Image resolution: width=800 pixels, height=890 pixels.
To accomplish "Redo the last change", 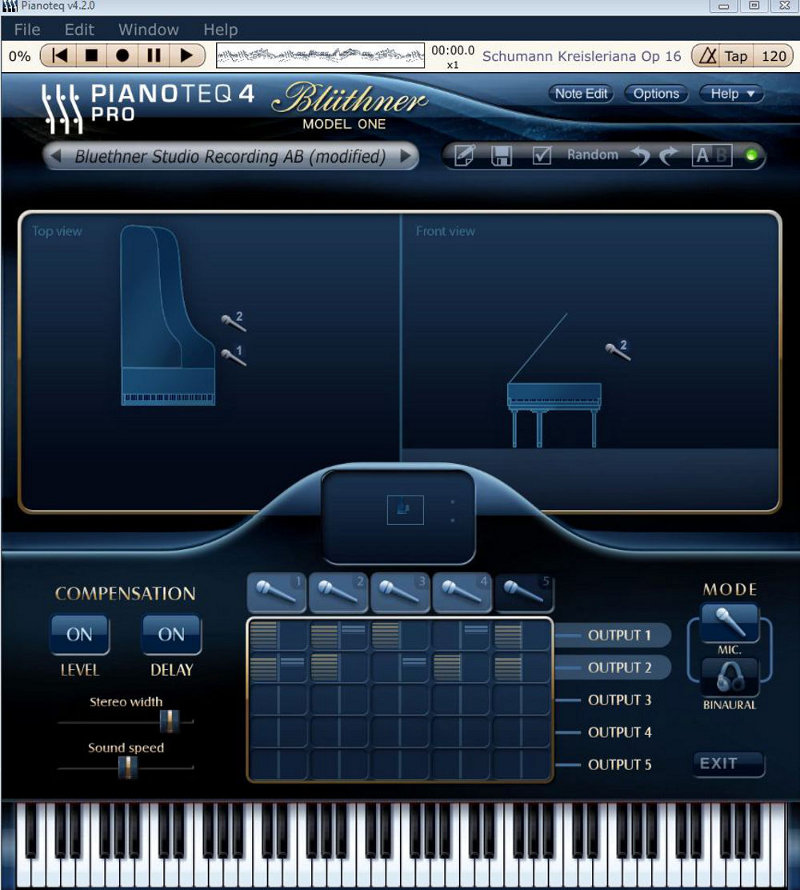I will pos(669,156).
